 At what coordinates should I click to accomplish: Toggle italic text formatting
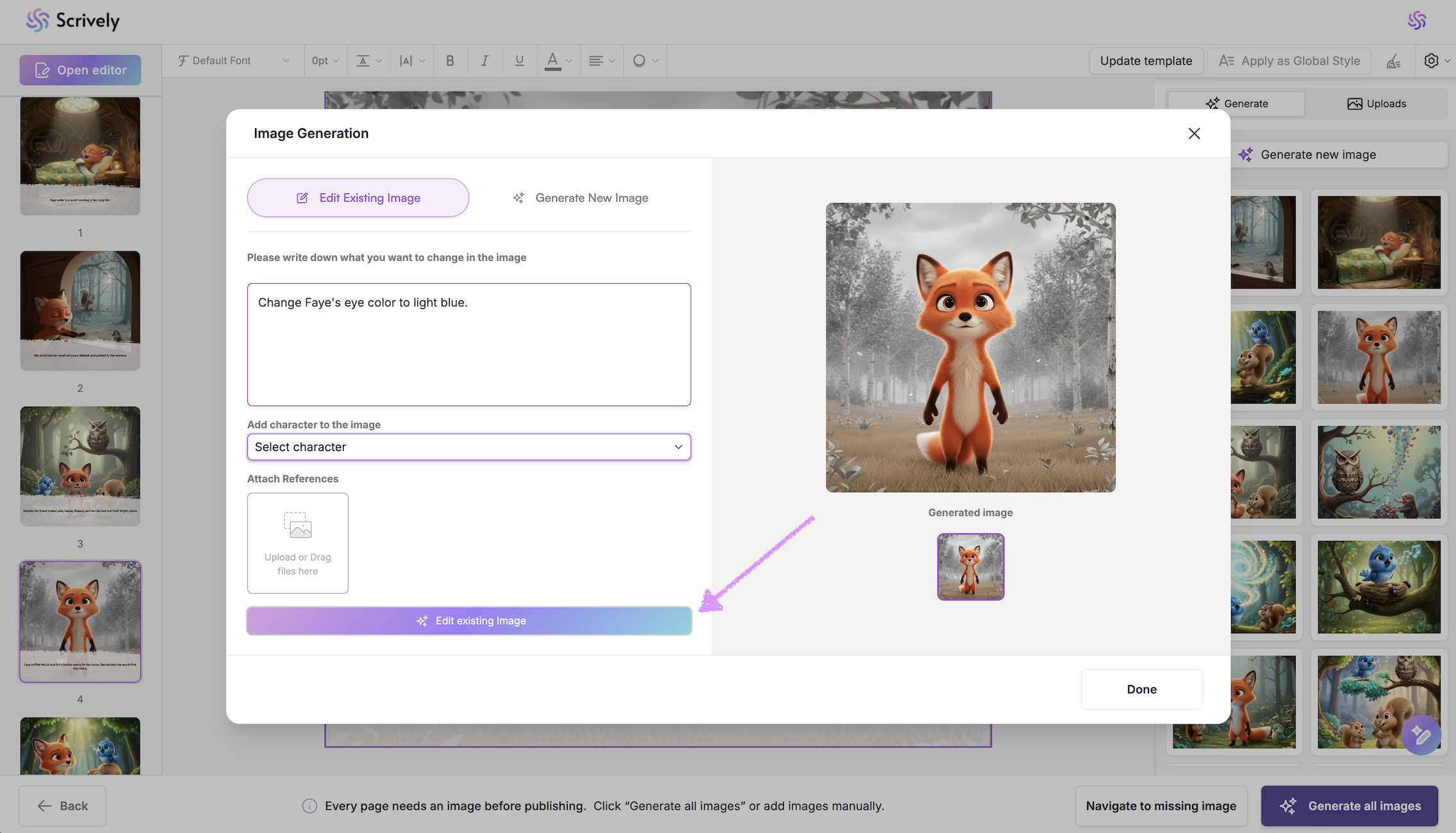coord(484,61)
